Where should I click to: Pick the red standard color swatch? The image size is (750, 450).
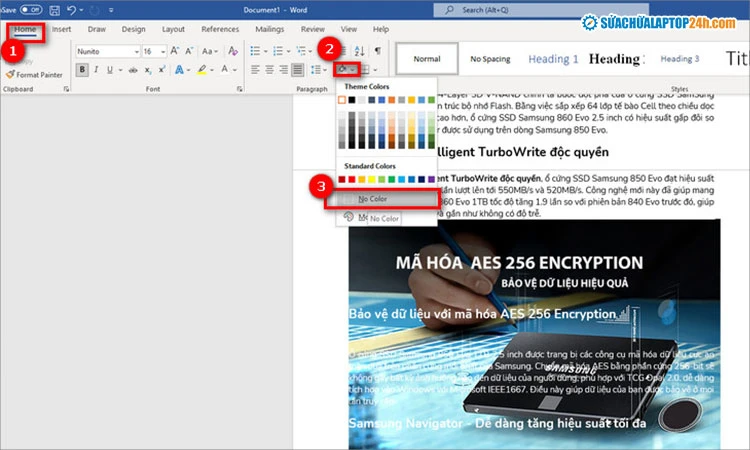tap(353, 180)
